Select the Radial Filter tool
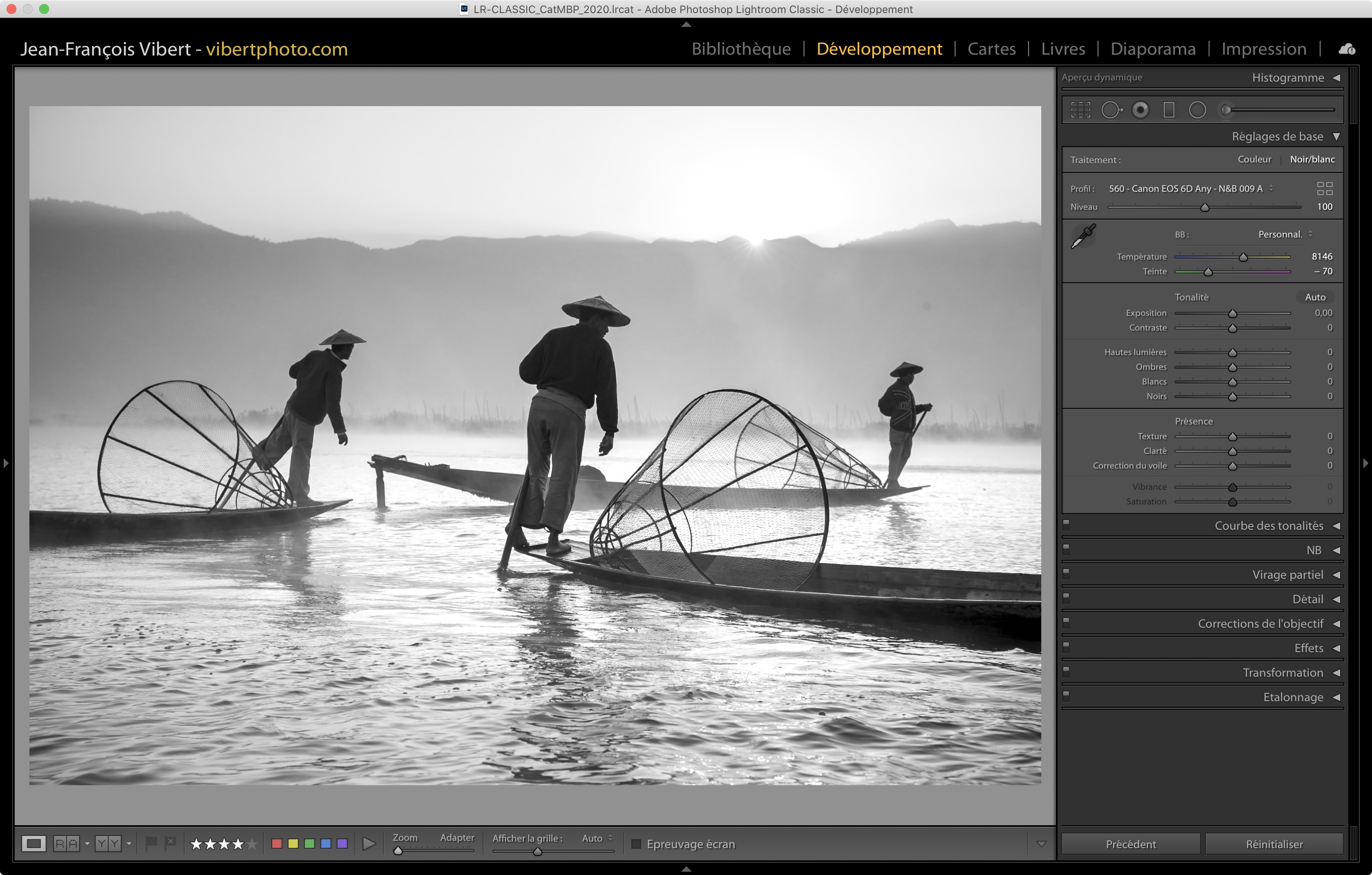 [x=1197, y=110]
